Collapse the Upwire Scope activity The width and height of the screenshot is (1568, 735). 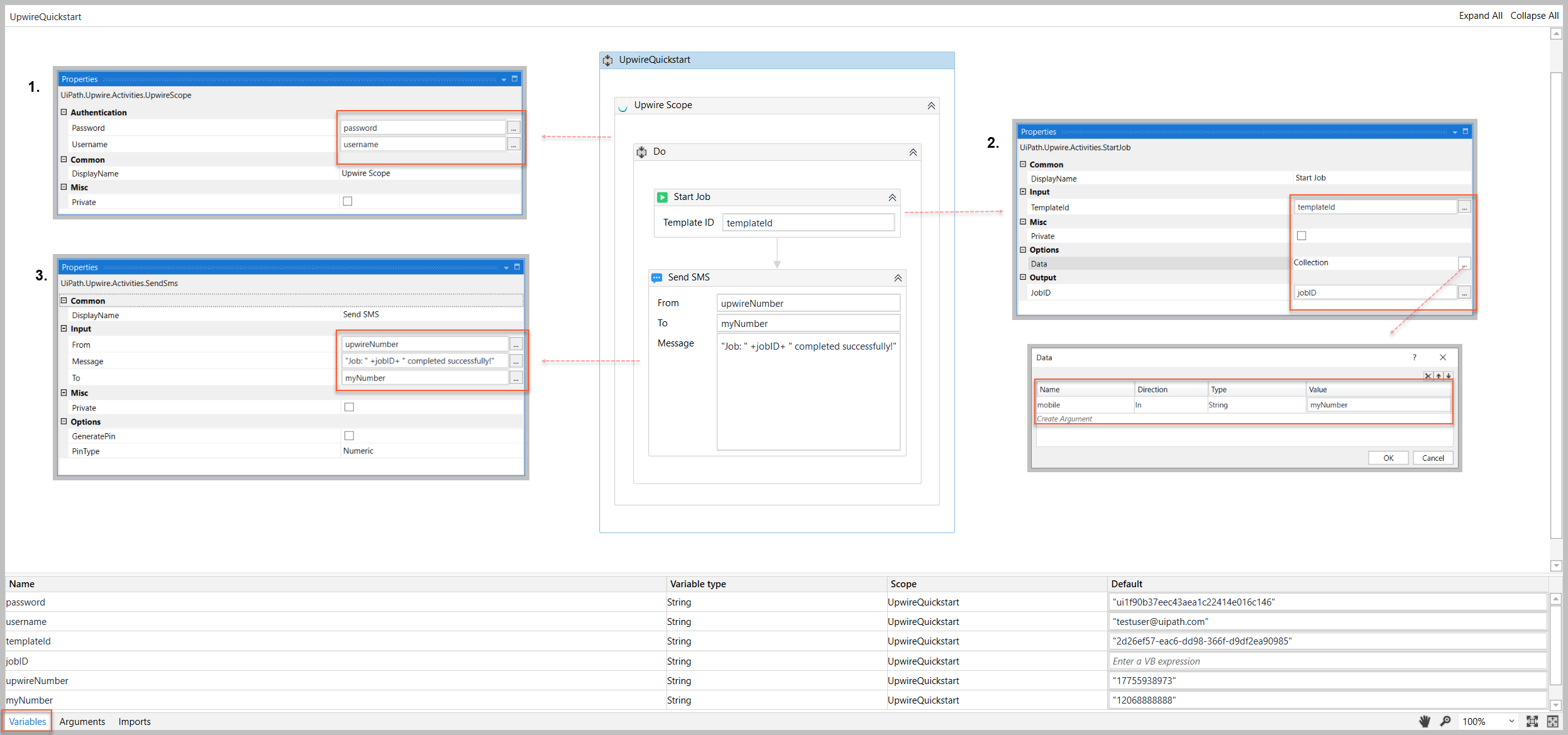coord(931,106)
